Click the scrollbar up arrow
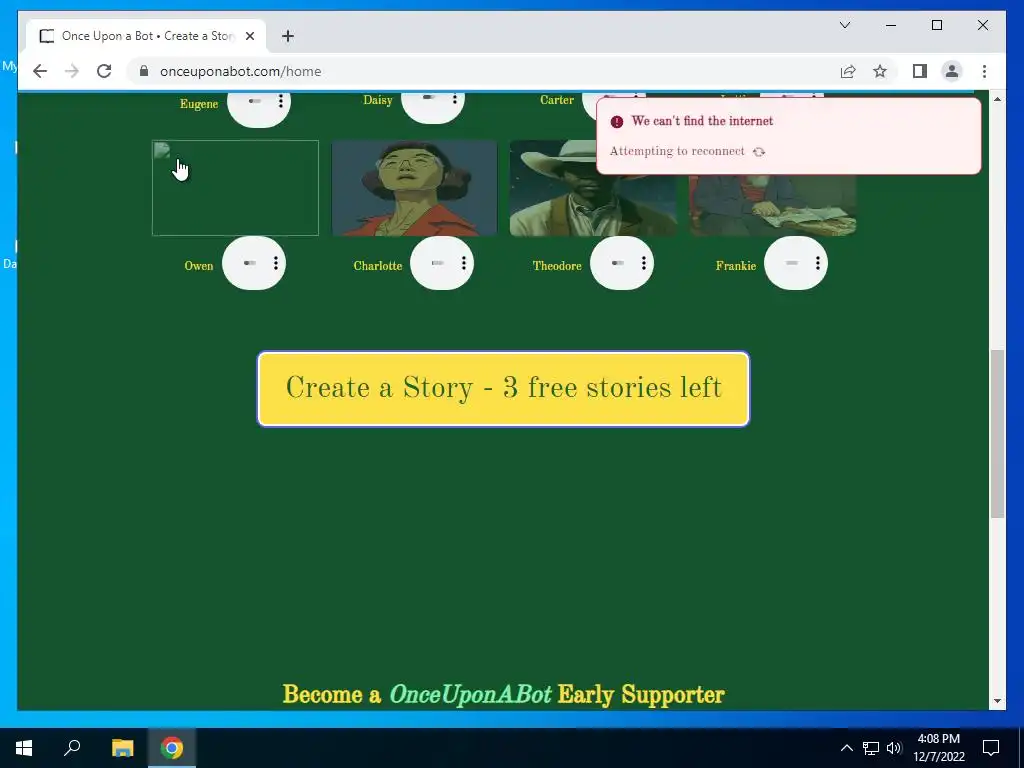 click(997, 99)
